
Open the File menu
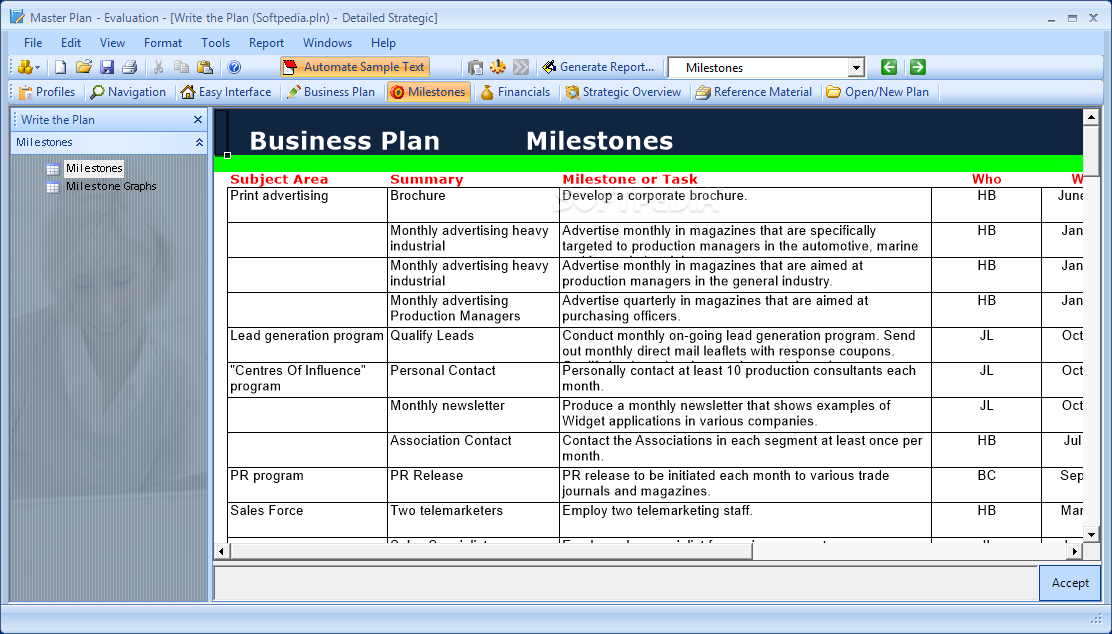pyautogui.click(x=33, y=43)
